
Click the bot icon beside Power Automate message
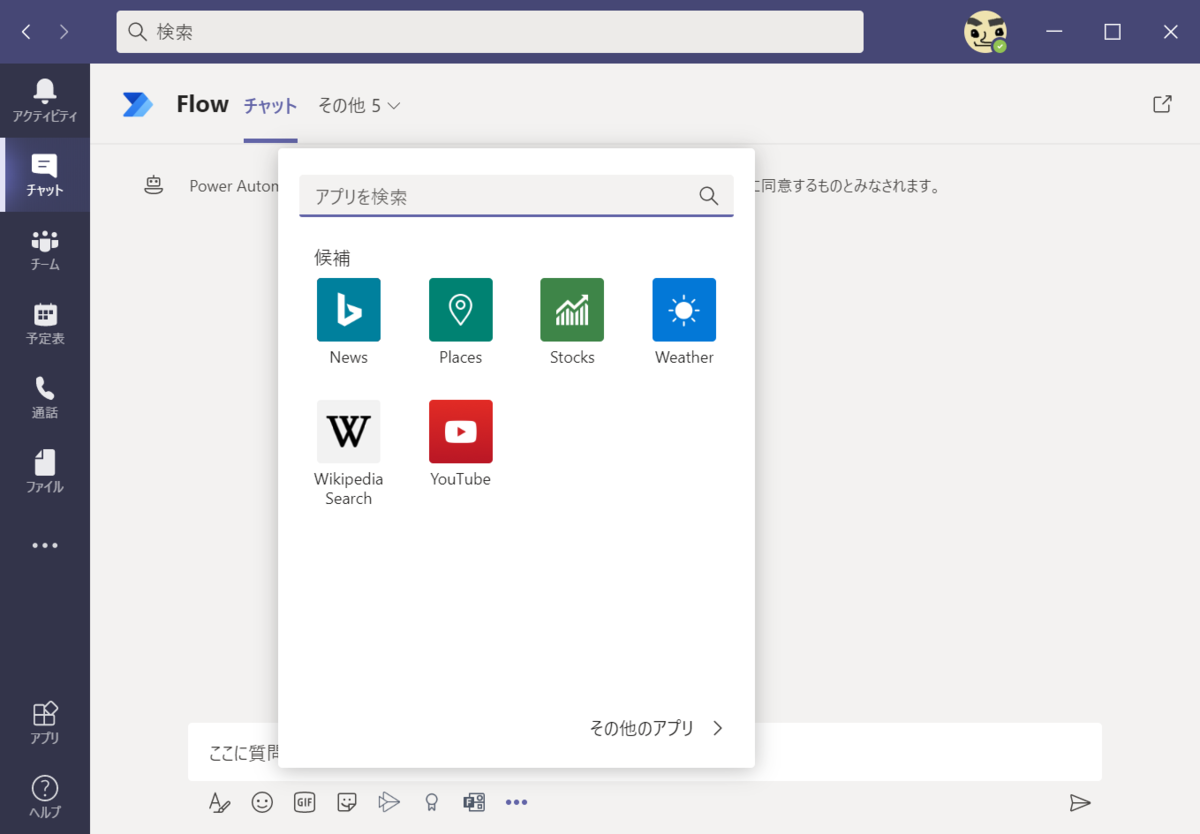(153, 185)
